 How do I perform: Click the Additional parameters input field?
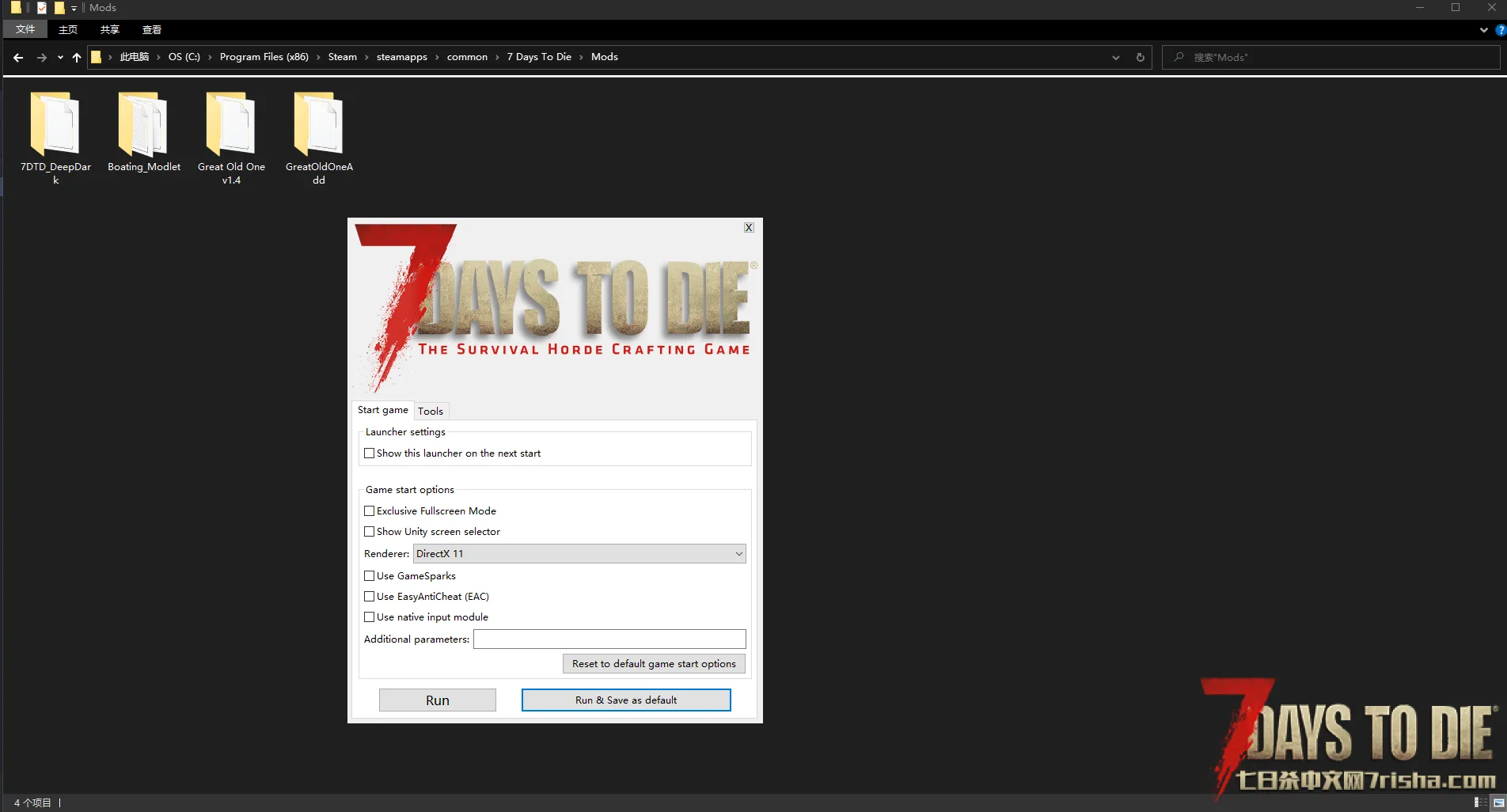(x=609, y=639)
